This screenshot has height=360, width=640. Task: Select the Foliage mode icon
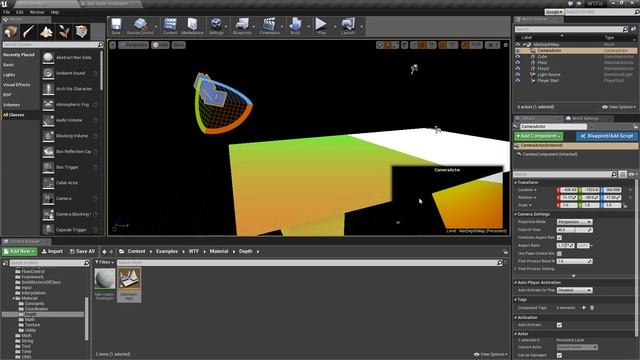pos(64,31)
